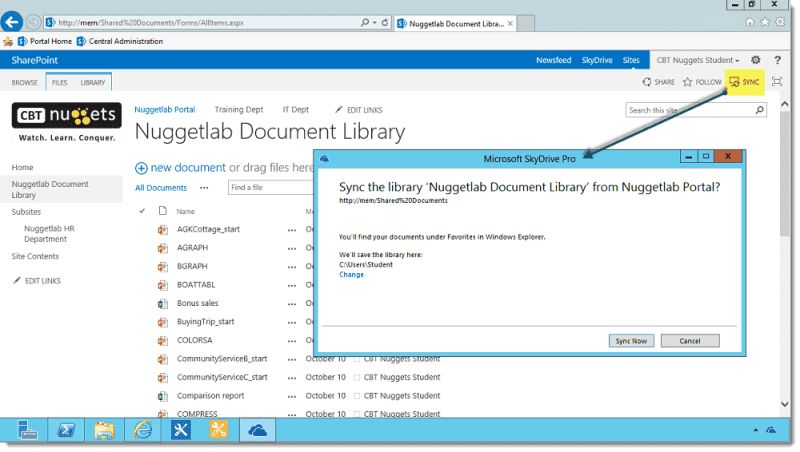Toggle the select-all checkmark column header
The image size is (800, 452).
coord(142,211)
